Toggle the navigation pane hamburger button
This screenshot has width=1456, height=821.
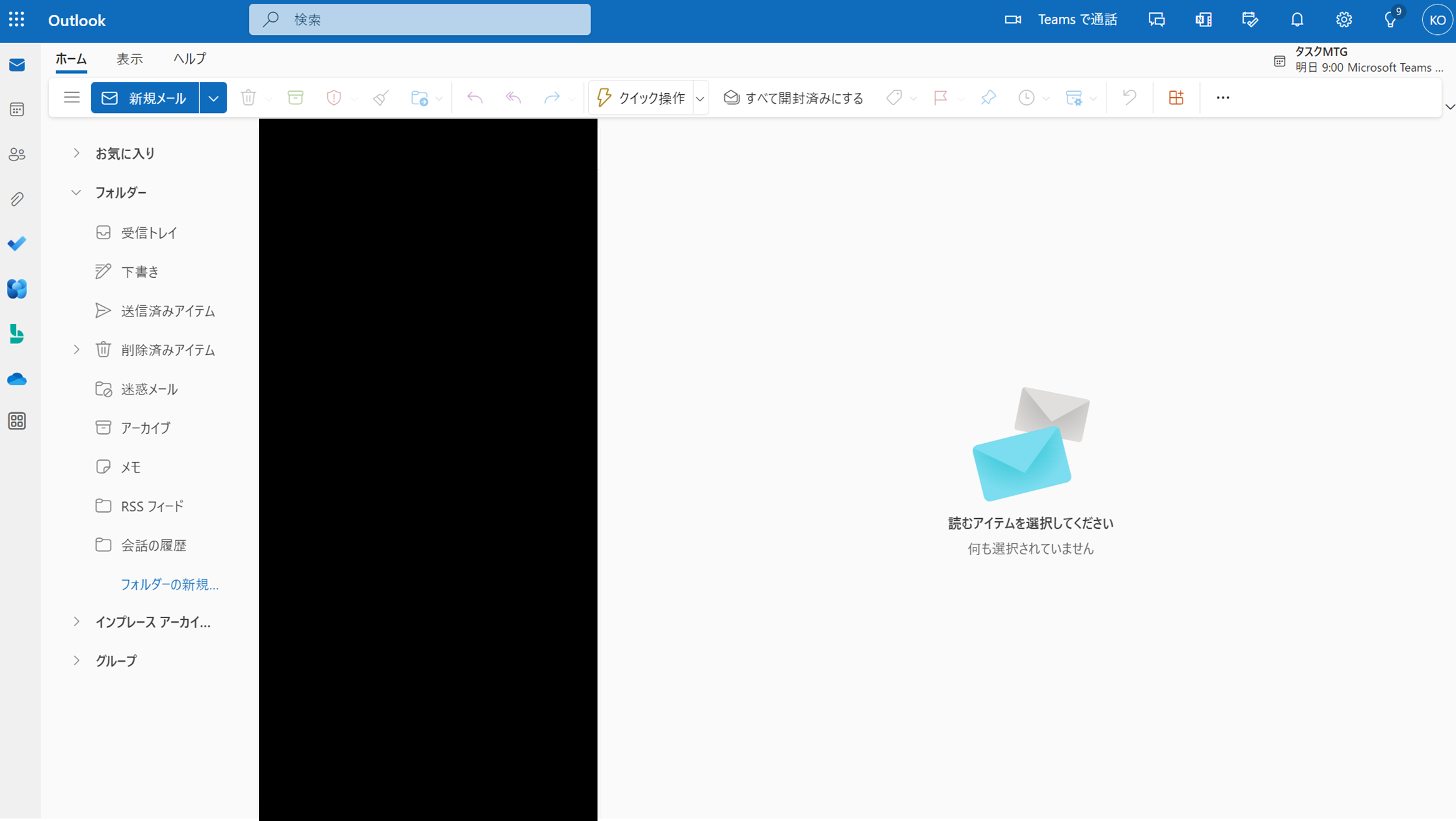tap(72, 97)
